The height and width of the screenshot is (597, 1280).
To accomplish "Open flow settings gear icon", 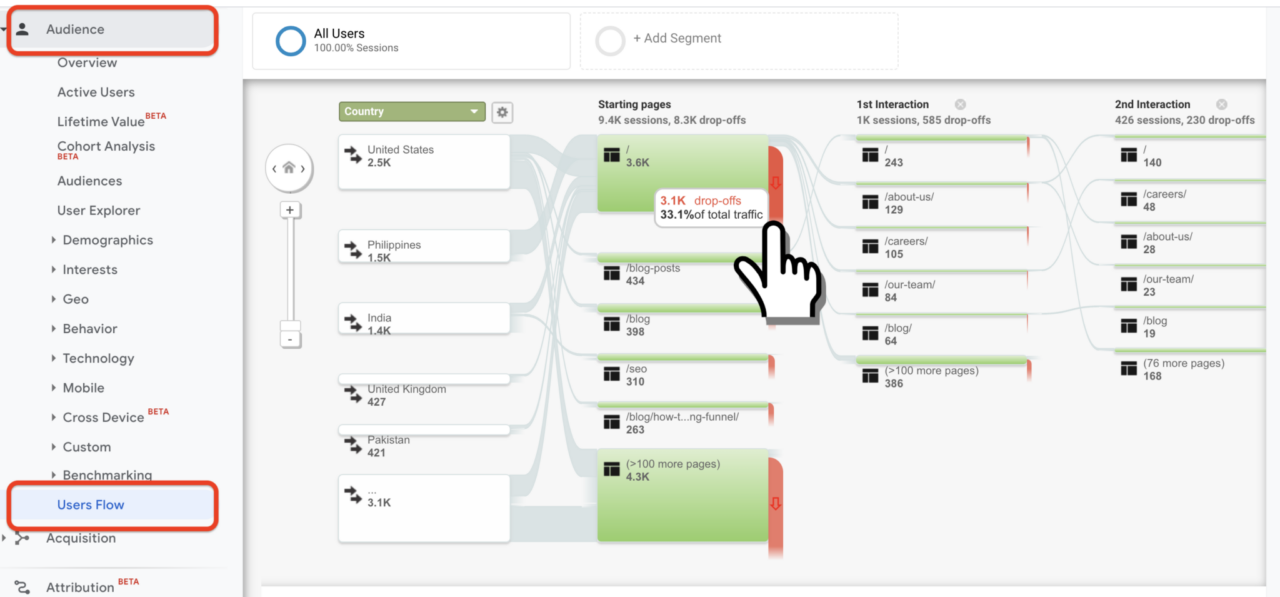I will [502, 112].
